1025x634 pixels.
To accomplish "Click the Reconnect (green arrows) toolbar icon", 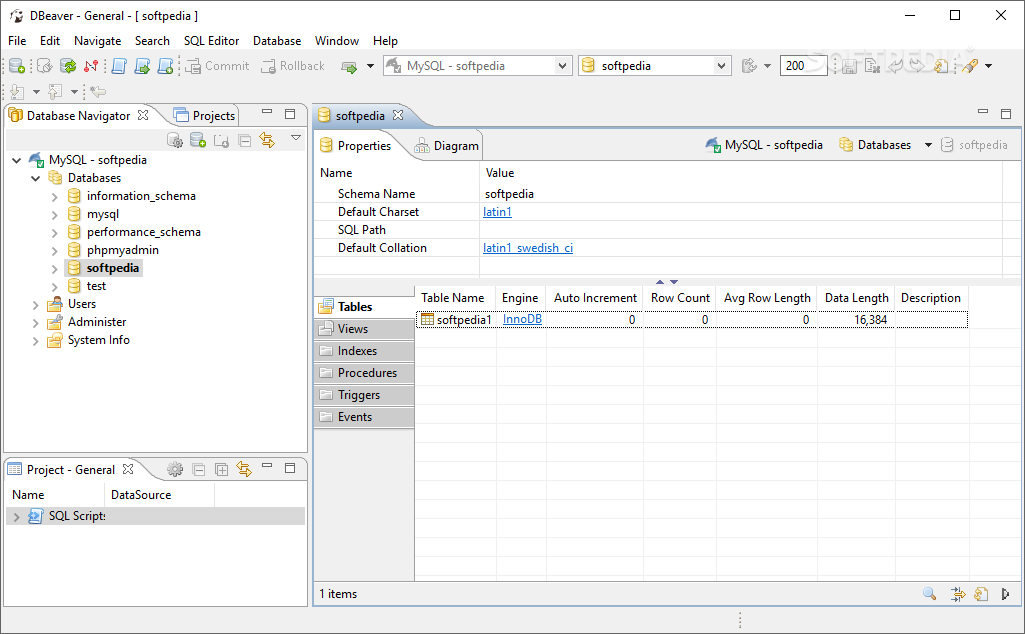I will [68, 66].
